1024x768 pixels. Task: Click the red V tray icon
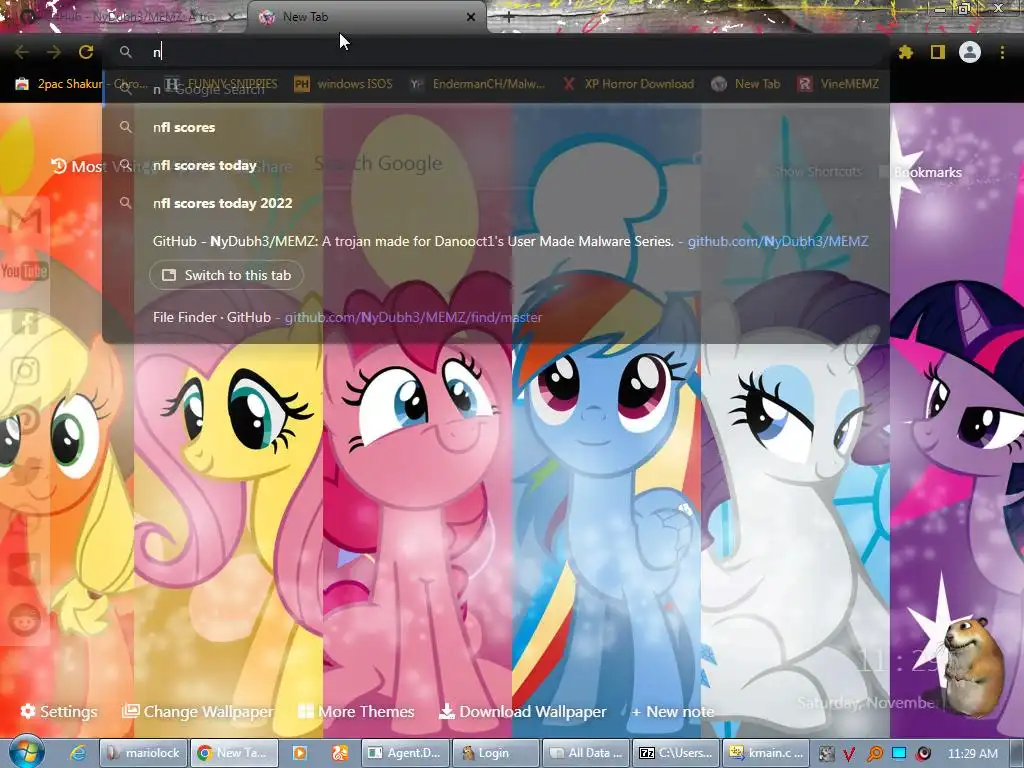click(x=850, y=754)
